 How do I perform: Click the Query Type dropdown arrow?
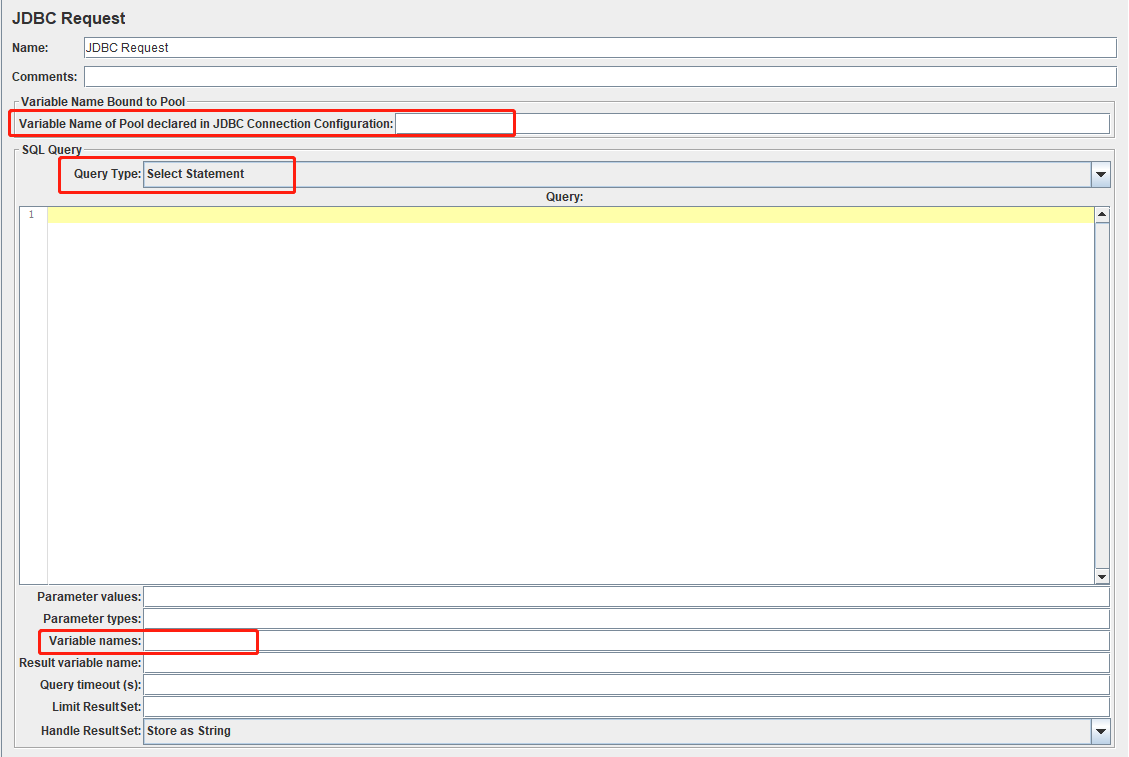pos(1101,174)
